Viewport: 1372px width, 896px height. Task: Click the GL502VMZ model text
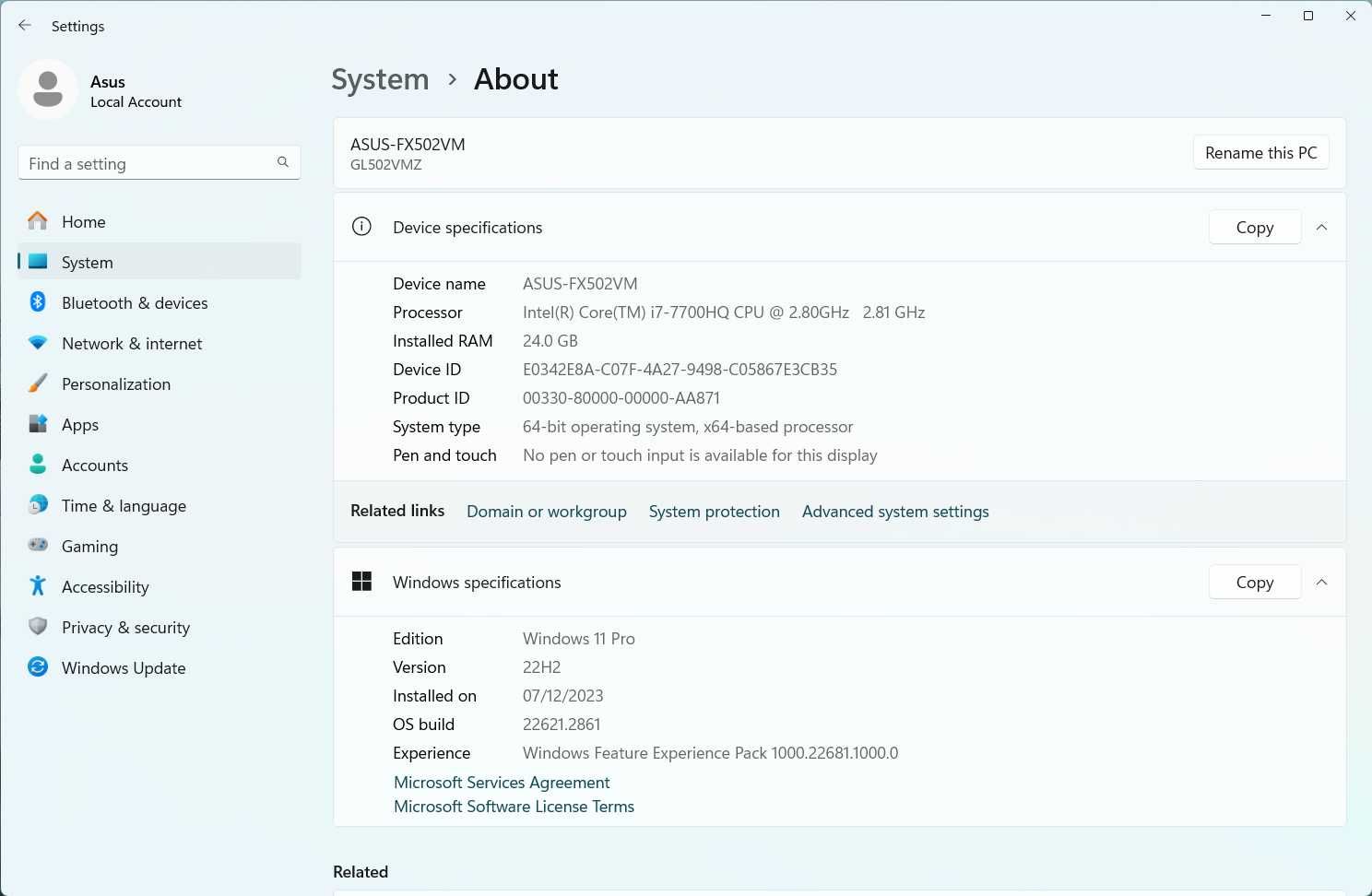tap(385, 164)
